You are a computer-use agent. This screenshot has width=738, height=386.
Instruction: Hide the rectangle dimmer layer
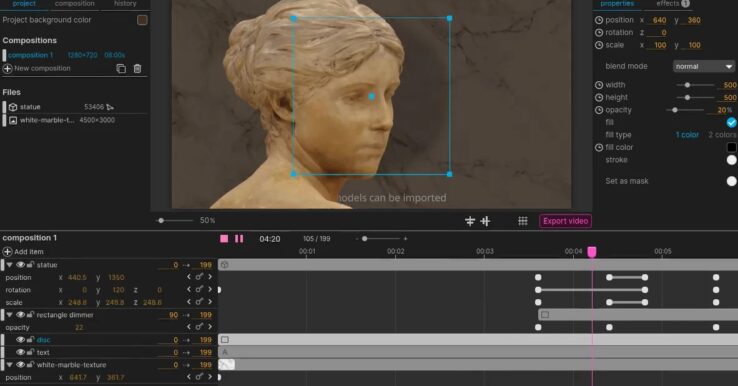(x=20, y=315)
